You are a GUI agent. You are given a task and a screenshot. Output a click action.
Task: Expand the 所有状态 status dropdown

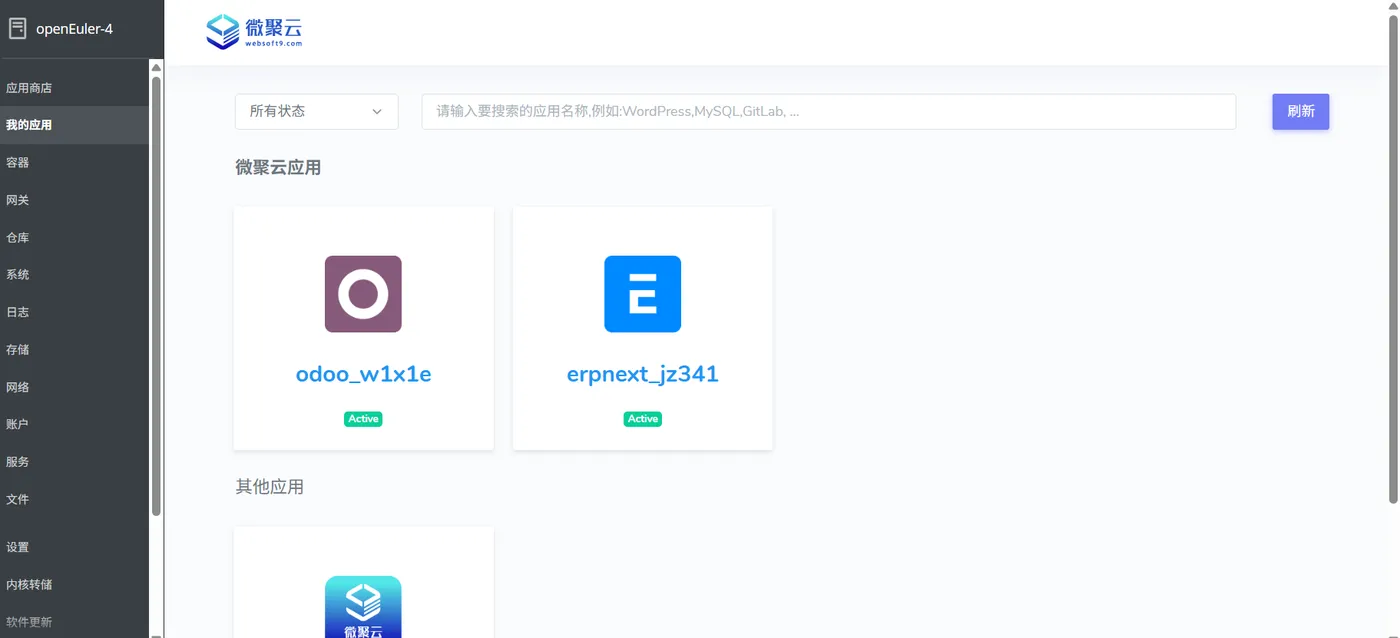click(317, 112)
